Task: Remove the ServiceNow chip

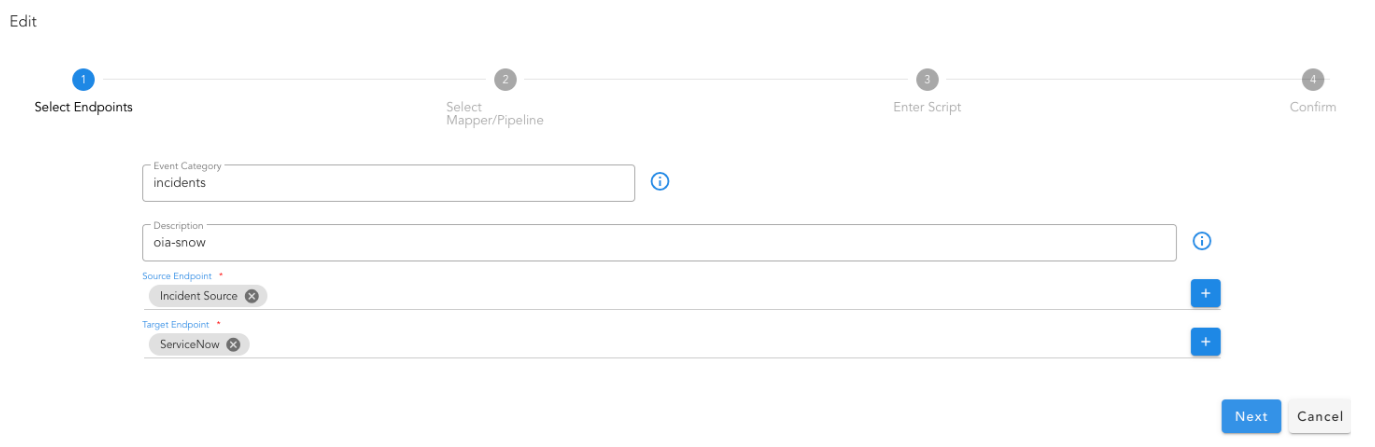Action: (x=233, y=344)
